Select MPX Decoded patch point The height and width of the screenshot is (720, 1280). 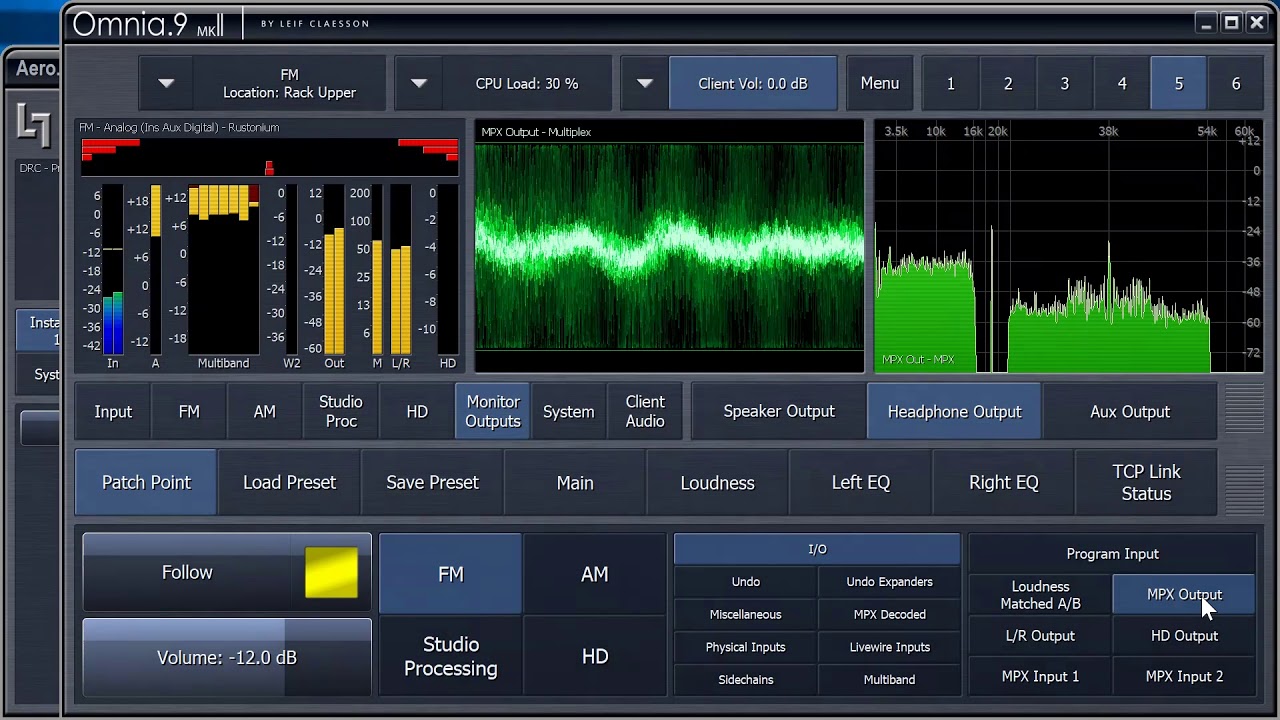pos(889,614)
